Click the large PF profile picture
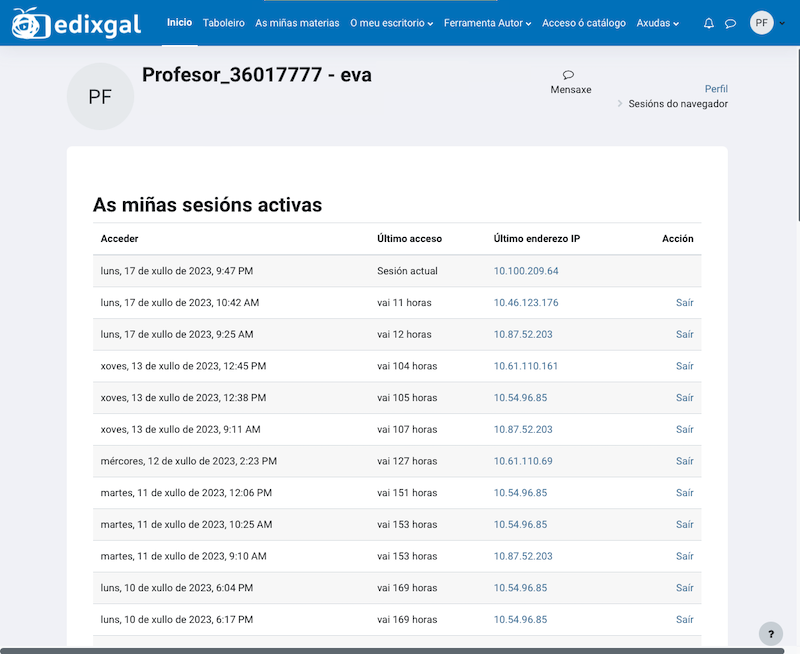 [x=100, y=96]
